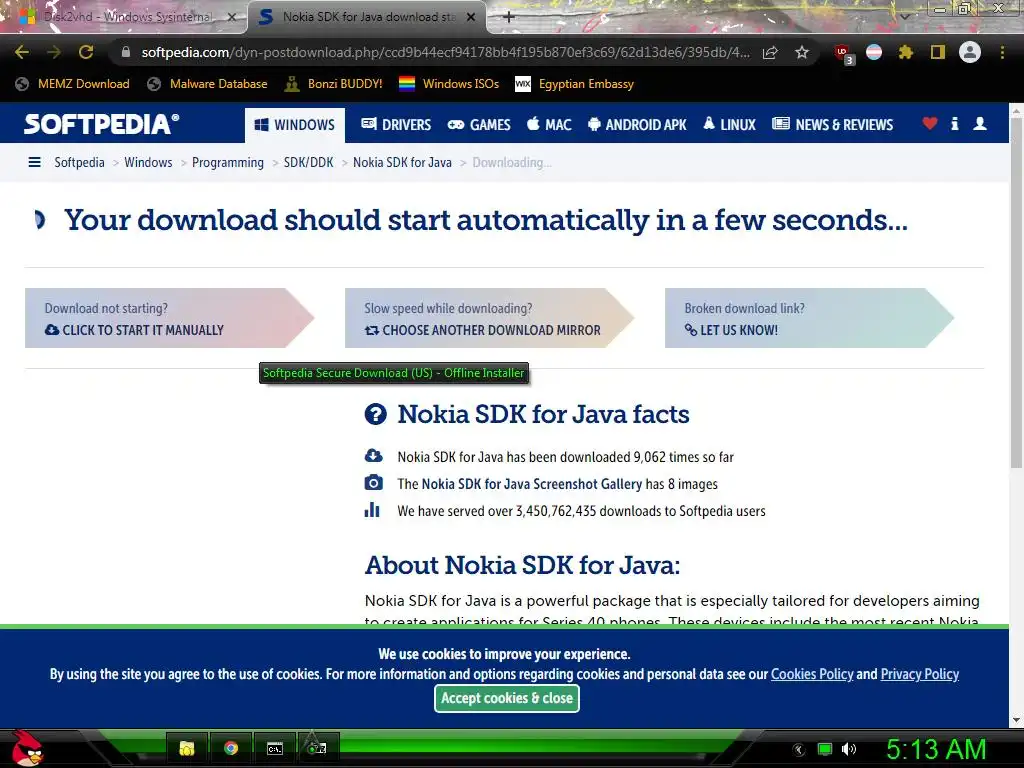Screen dimensions: 1024x768
Task: Switch to the Disk2vhd Windows Sysinternals tab
Action: pyautogui.click(x=125, y=17)
